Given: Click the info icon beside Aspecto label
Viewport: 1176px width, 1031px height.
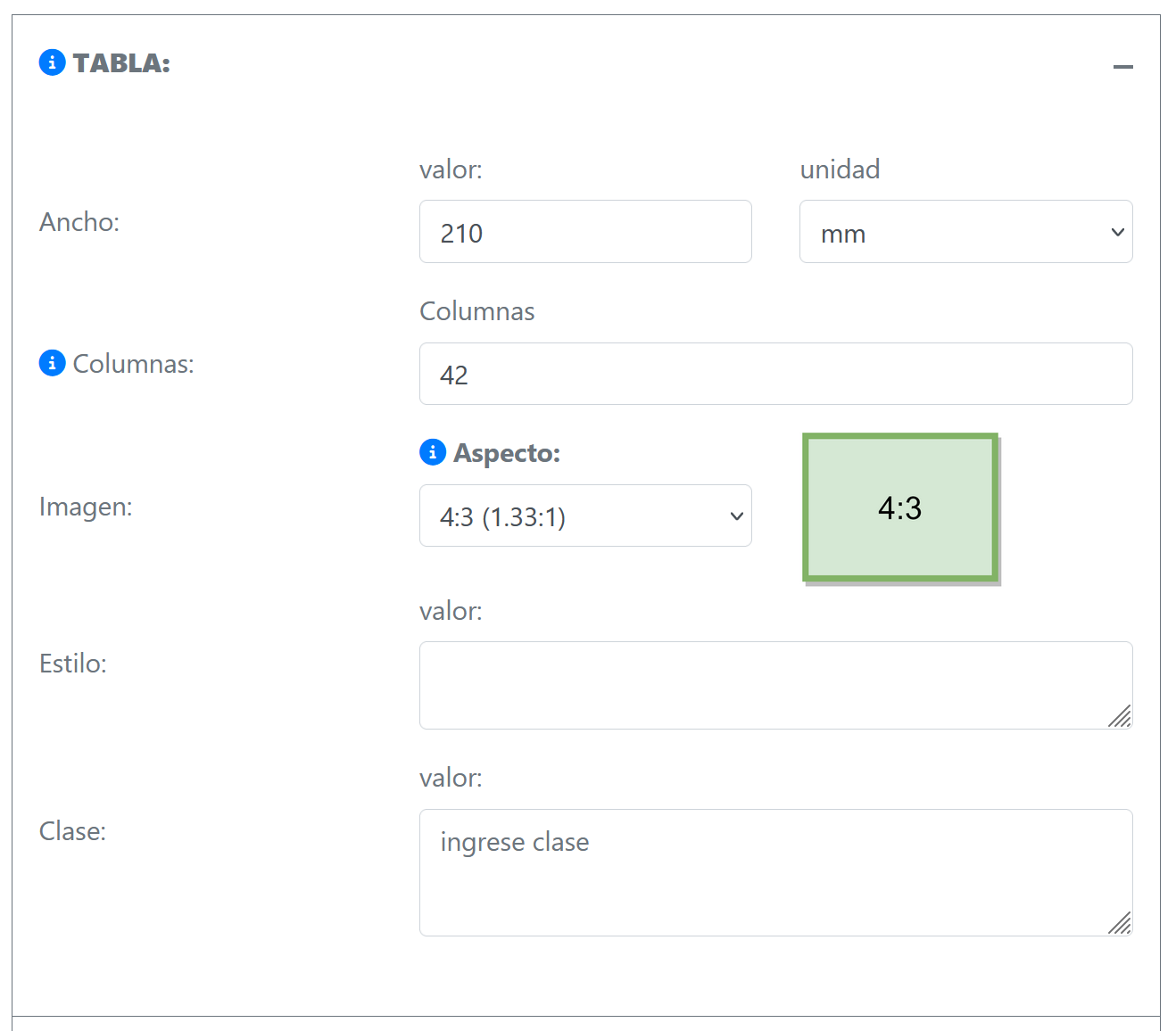Looking at the screenshot, I should click(x=433, y=452).
